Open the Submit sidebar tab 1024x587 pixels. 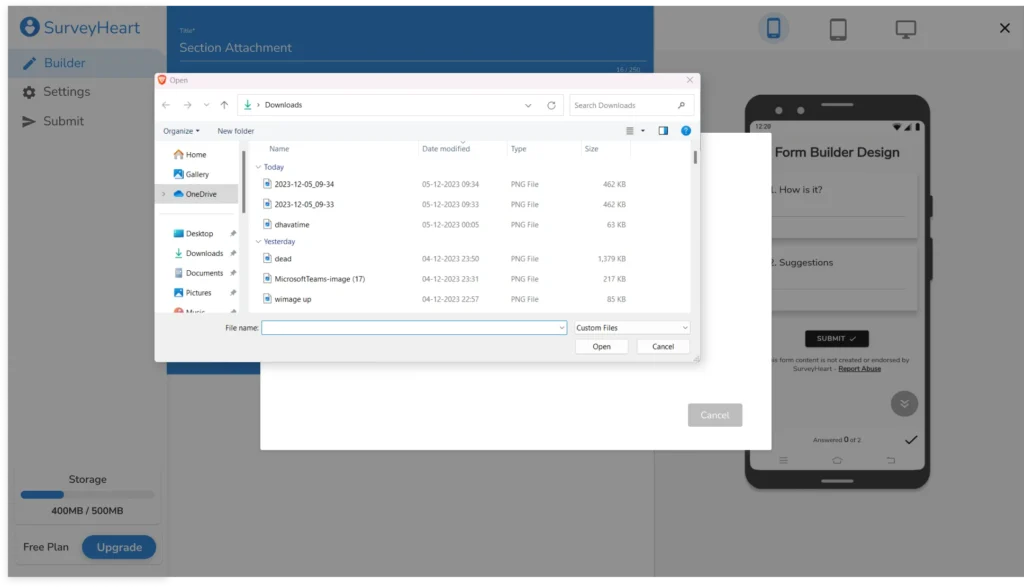click(63, 121)
